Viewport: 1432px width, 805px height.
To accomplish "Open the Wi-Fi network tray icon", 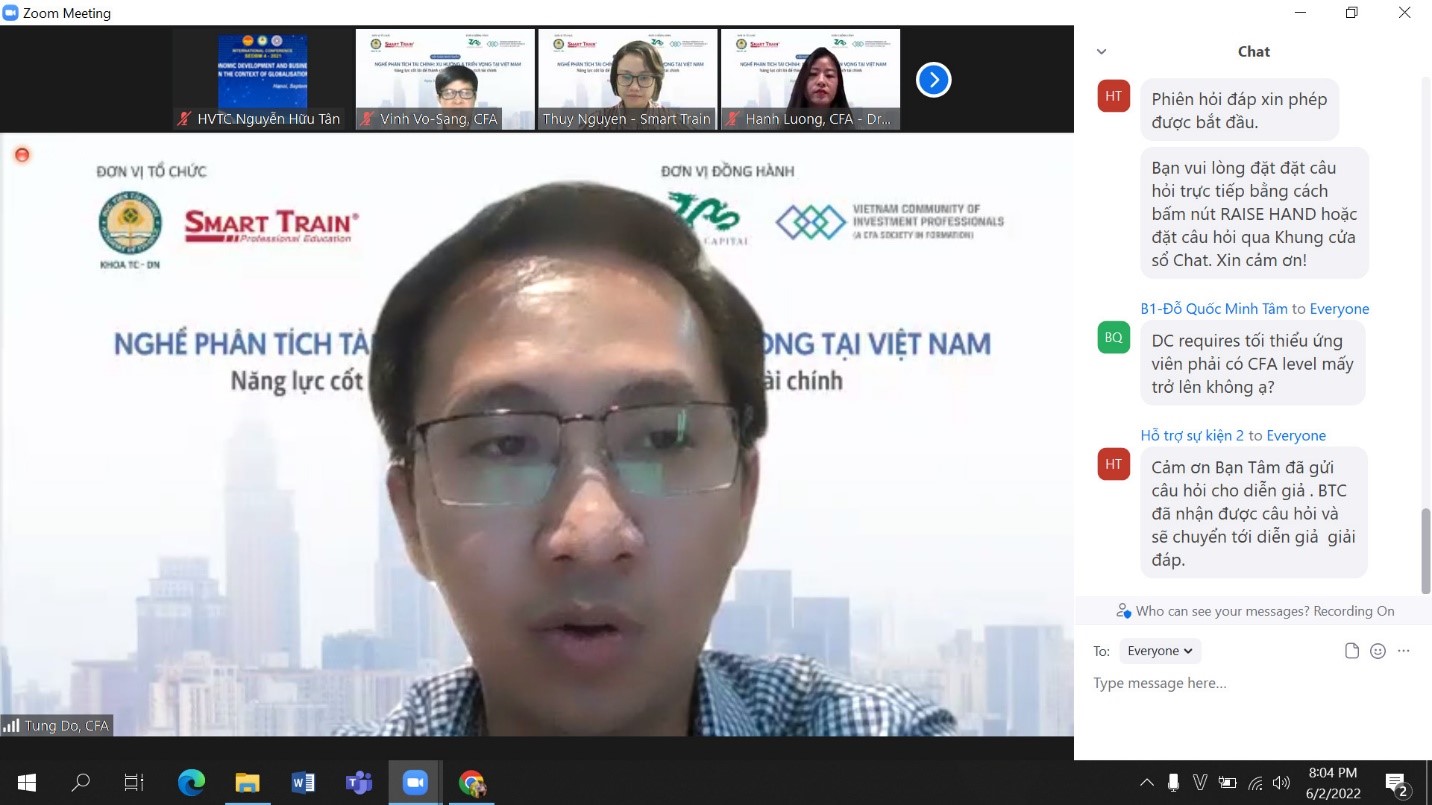I will 1255,782.
